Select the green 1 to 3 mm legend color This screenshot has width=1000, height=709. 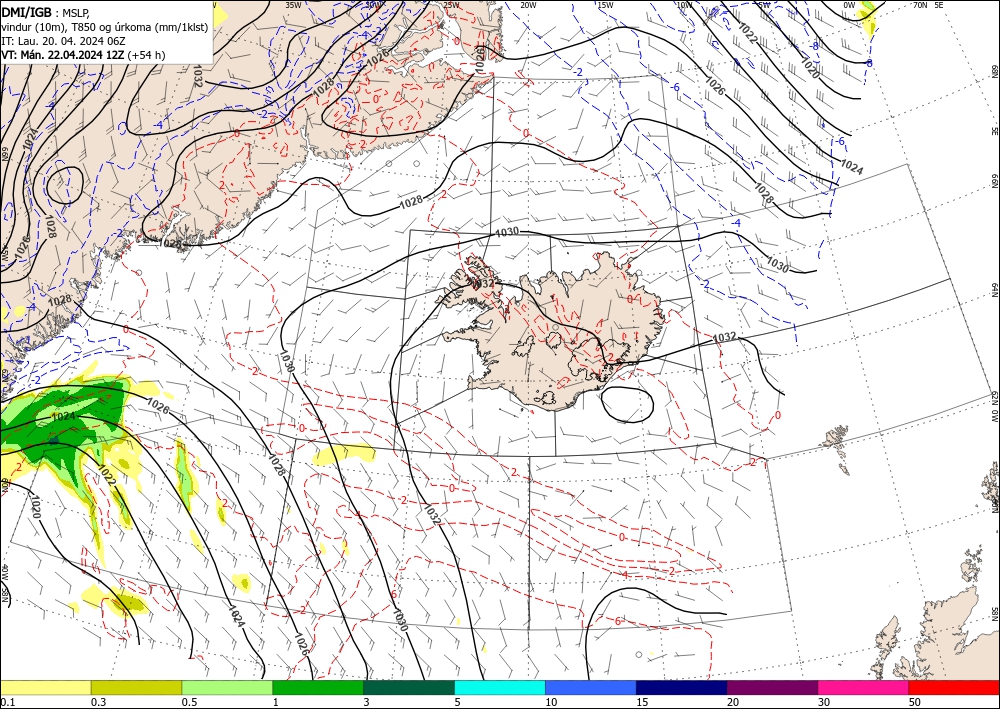(318, 687)
